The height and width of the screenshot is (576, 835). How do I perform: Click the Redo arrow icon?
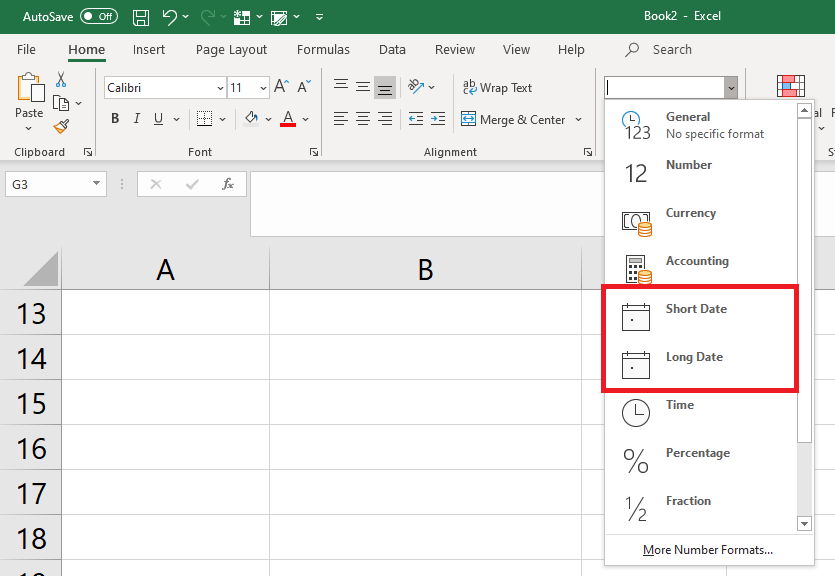pos(208,17)
